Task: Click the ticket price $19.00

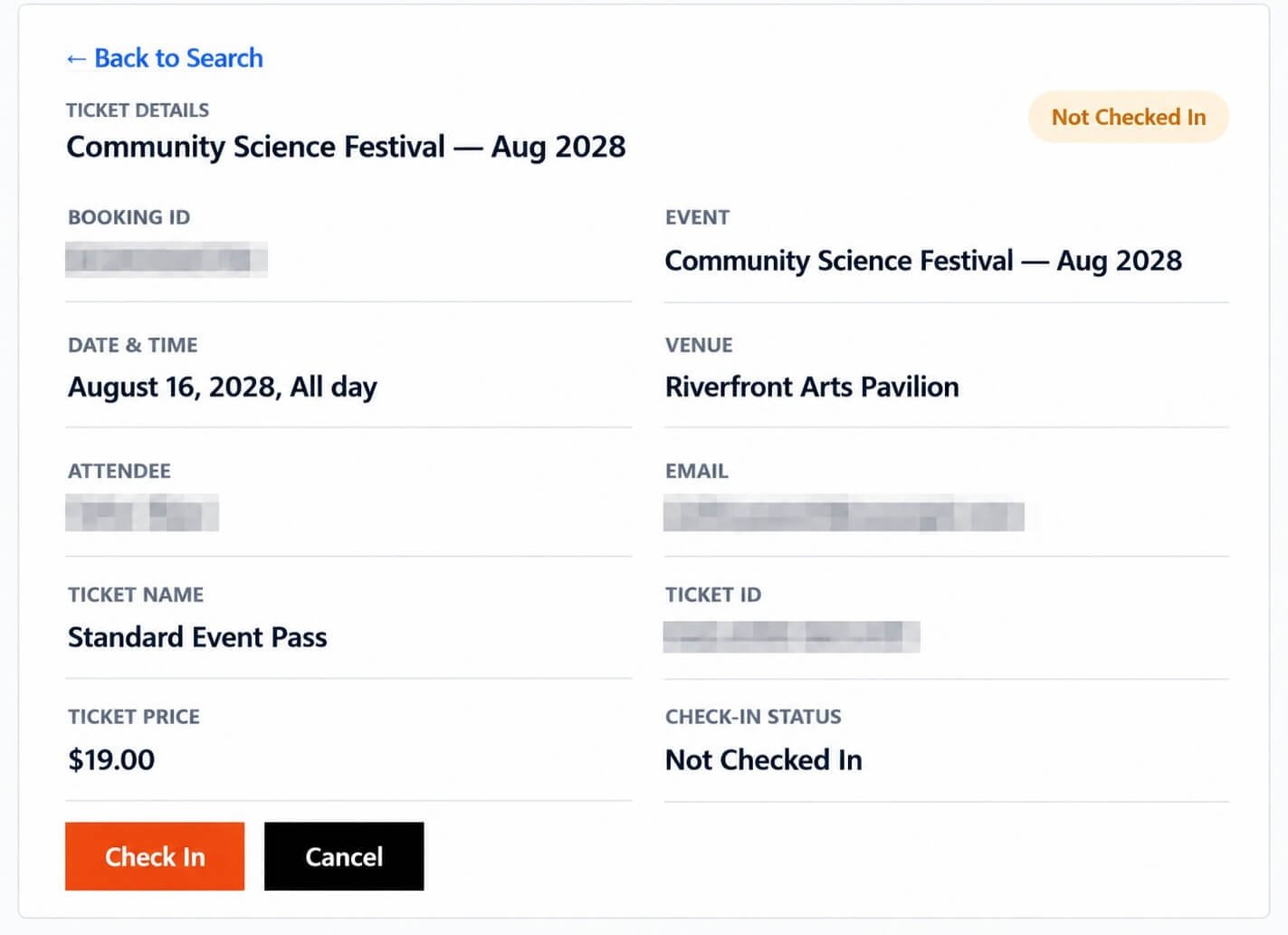Action: (x=111, y=759)
